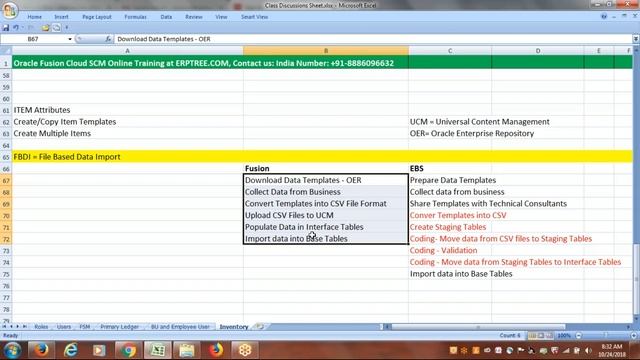This screenshot has width=640, height=360.
Task: Open the Home ribbon tab
Action: point(35,17)
